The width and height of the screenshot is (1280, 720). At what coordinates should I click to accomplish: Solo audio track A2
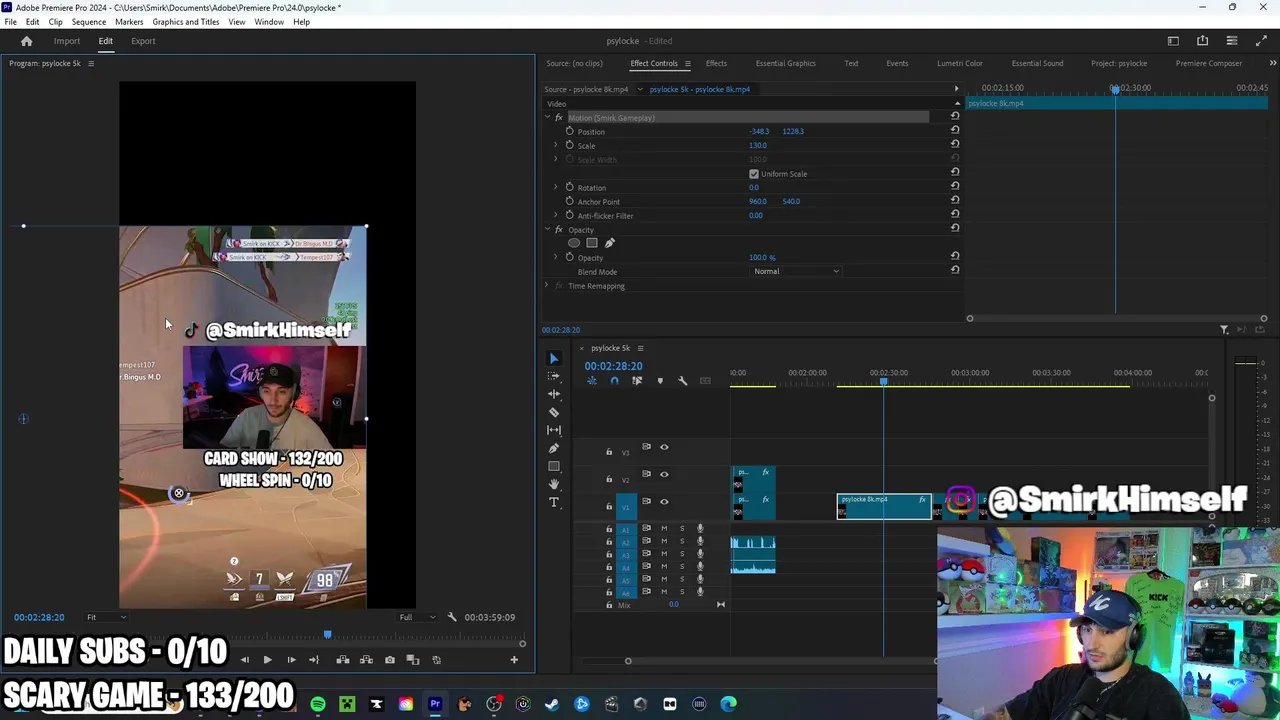click(682, 541)
